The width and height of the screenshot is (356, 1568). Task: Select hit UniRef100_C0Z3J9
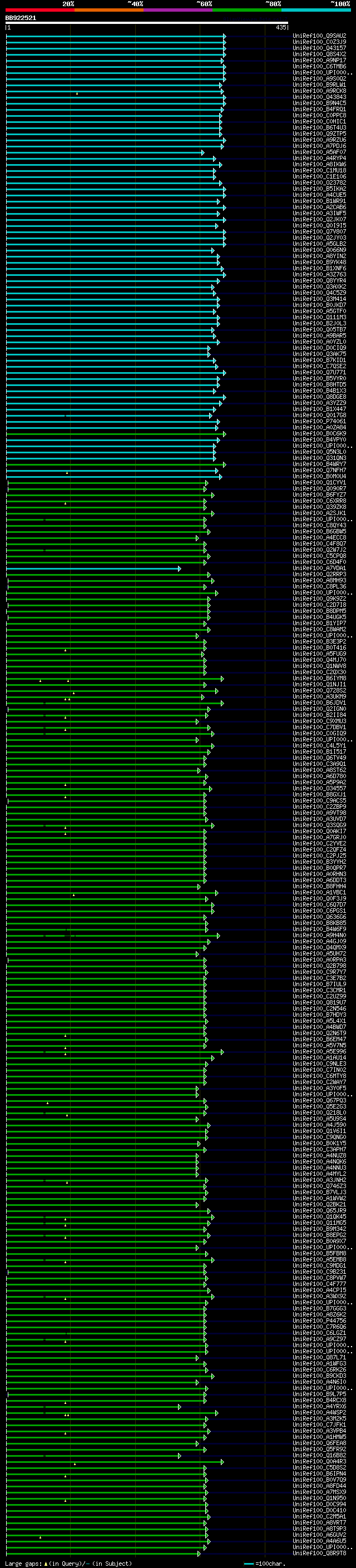point(319,42)
